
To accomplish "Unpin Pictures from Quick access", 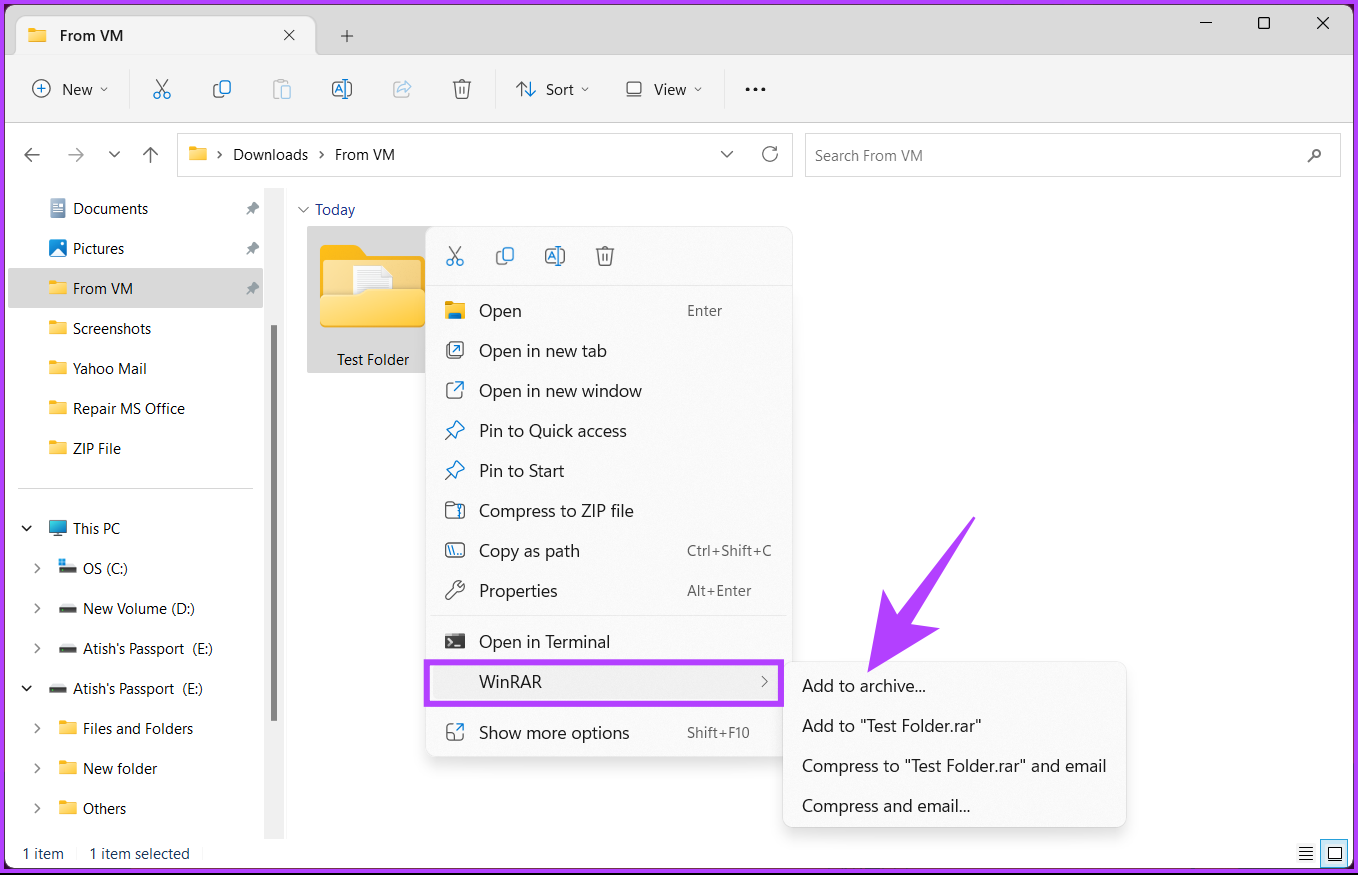I will (x=252, y=248).
